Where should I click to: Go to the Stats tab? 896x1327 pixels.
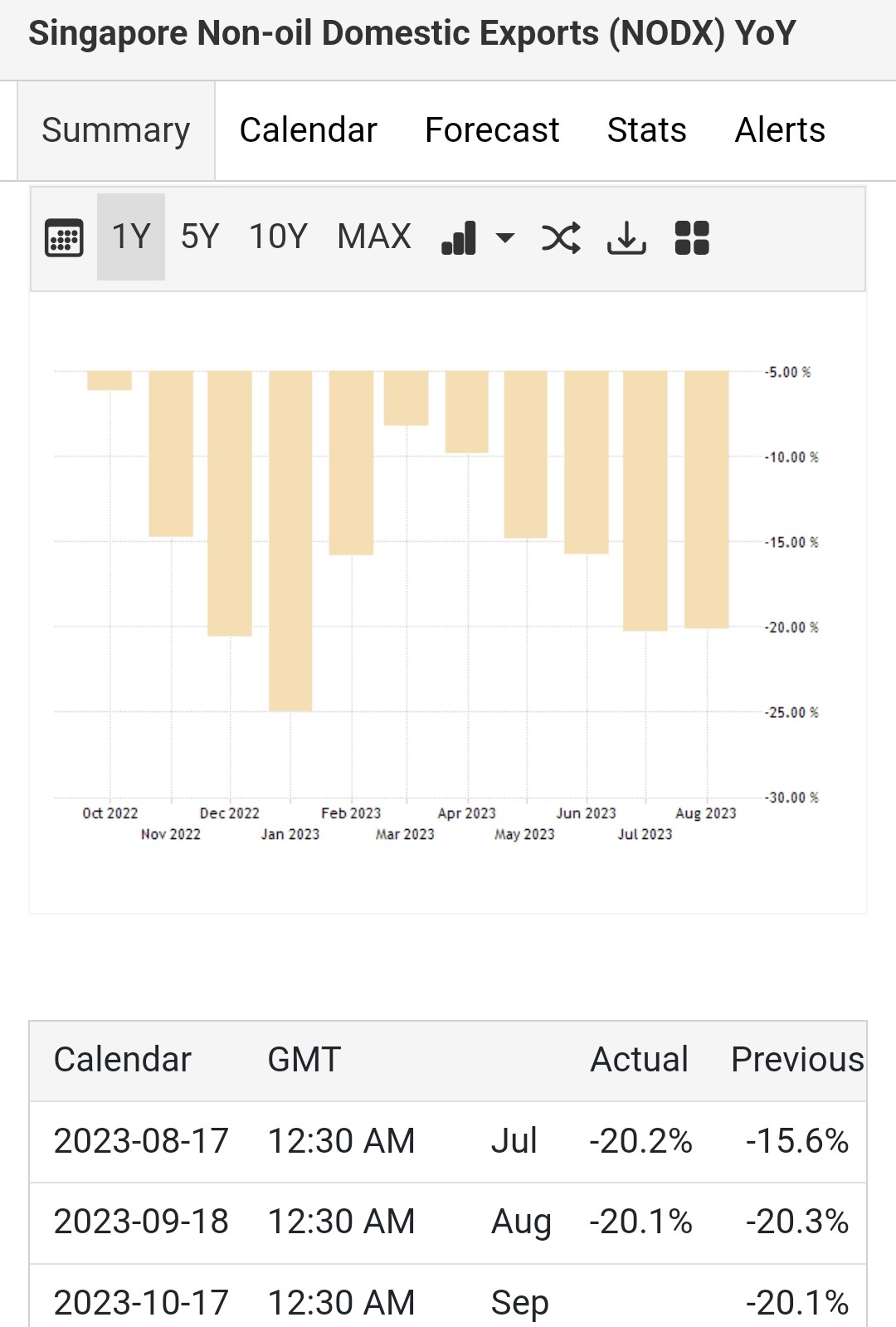click(x=646, y=131)
